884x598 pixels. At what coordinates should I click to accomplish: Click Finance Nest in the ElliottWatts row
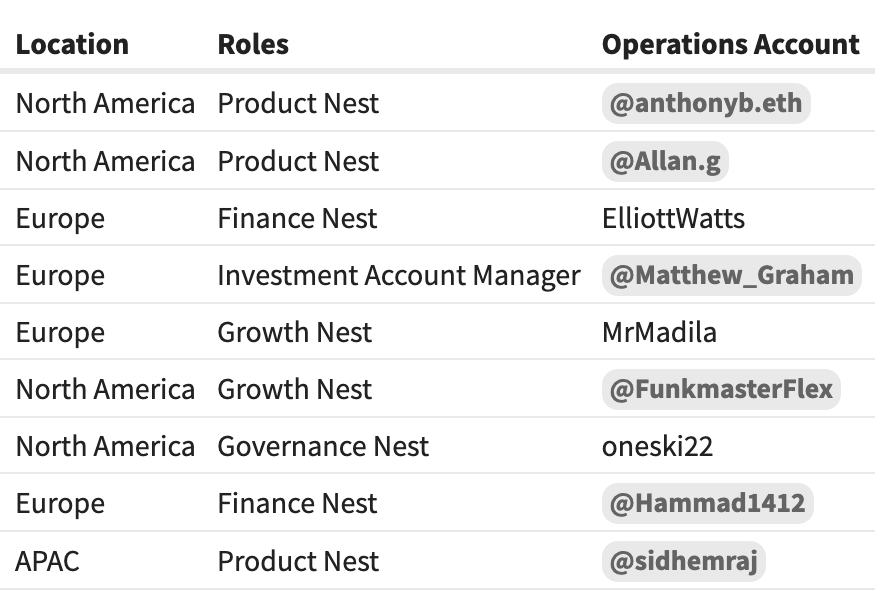pyautogui.click(x=297, y=218)
